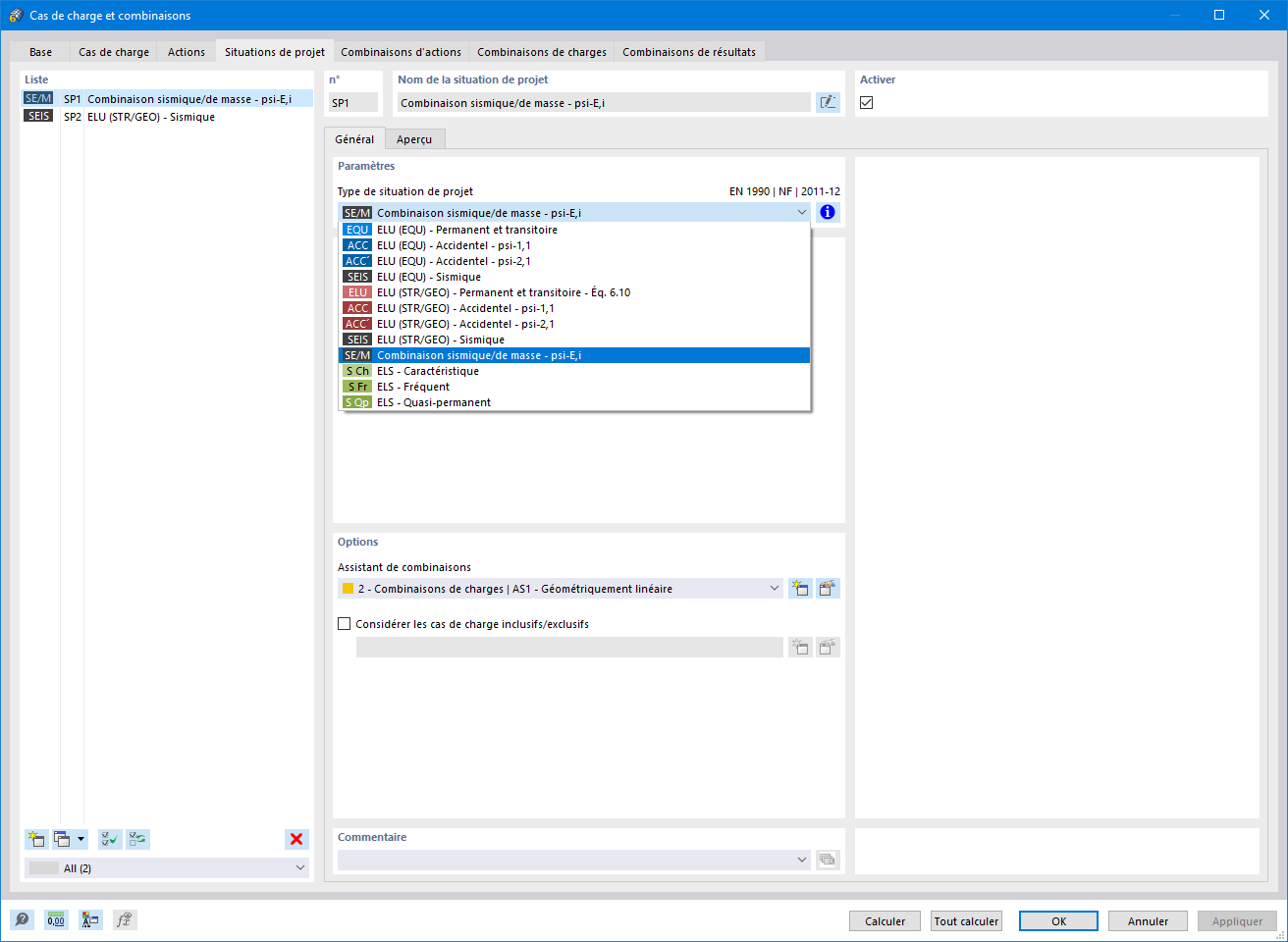
Task: Open the display settings icon in the status bar
Action: [91, 919]
